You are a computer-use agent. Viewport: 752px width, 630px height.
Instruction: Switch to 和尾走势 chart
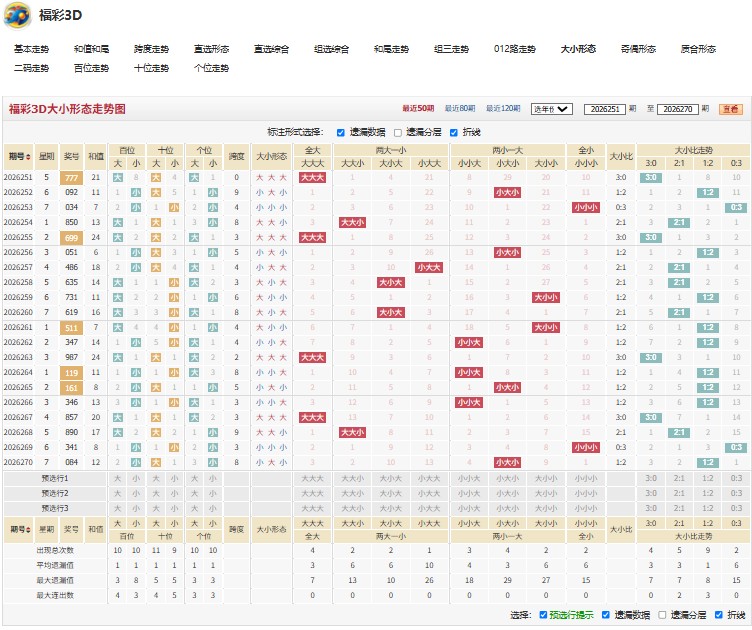(391, 49)
